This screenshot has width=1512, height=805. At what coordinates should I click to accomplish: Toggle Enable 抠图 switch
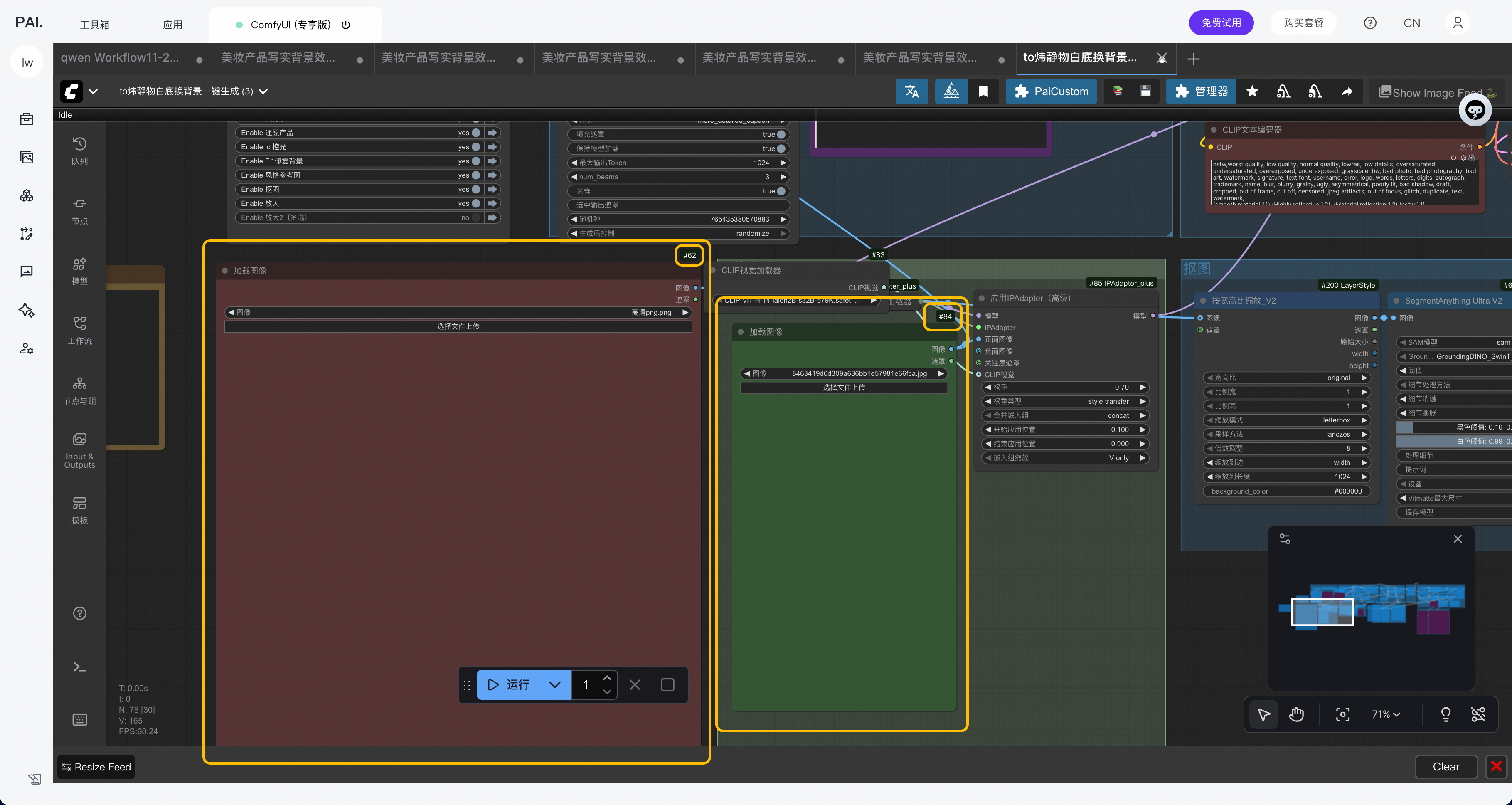tap(476, 189)
